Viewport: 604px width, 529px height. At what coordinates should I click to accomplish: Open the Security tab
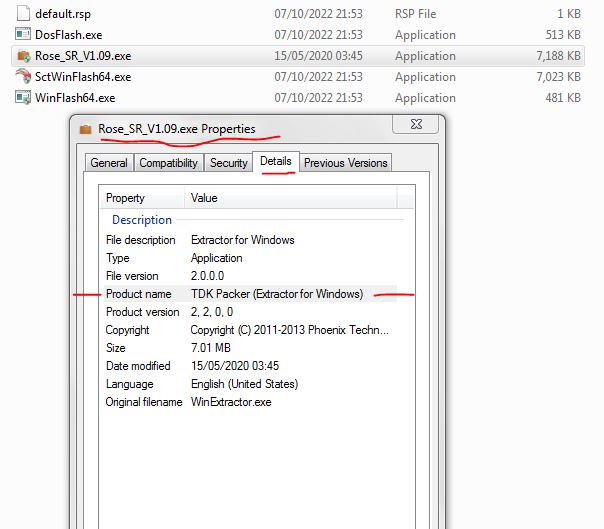click(228, 163)
